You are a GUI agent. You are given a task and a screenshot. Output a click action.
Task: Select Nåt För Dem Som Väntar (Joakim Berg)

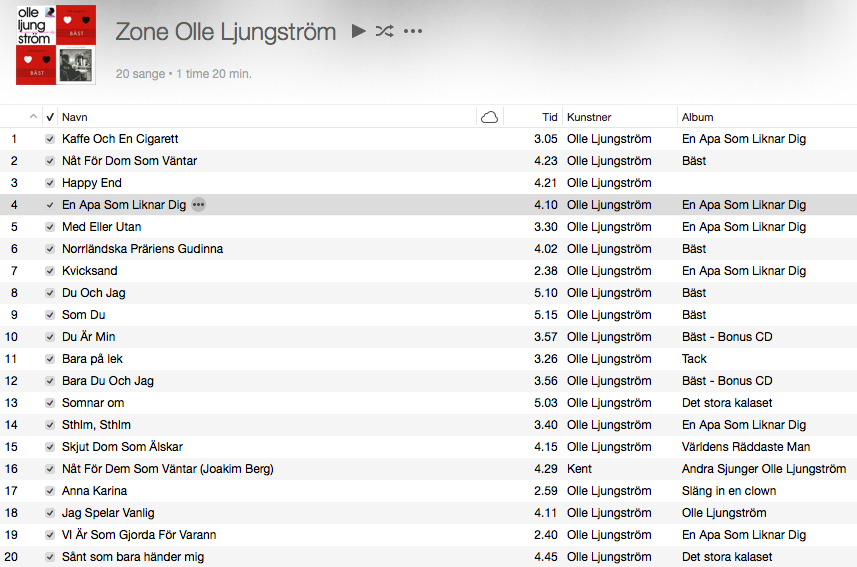(167, 469)
